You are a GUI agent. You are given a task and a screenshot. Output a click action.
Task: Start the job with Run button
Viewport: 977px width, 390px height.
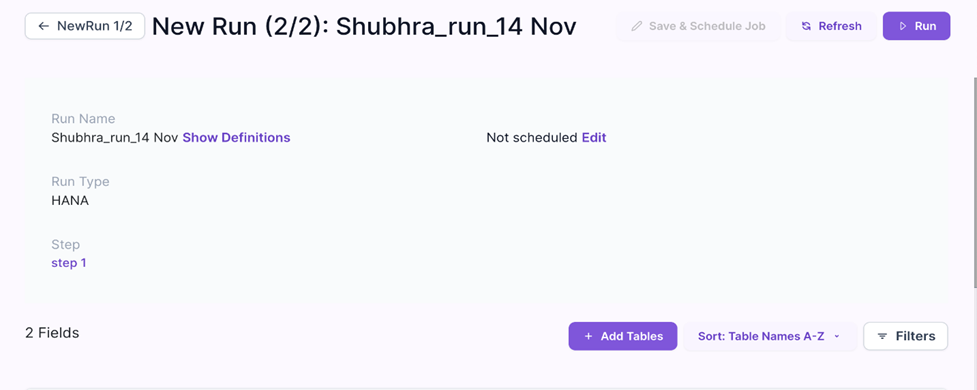click(x=917, y=26)
